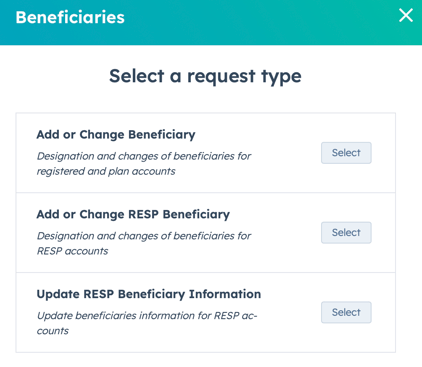Click the word 'counts' ending the last description
The height and width of the screenshot is (367, 422).
point(53,331)
